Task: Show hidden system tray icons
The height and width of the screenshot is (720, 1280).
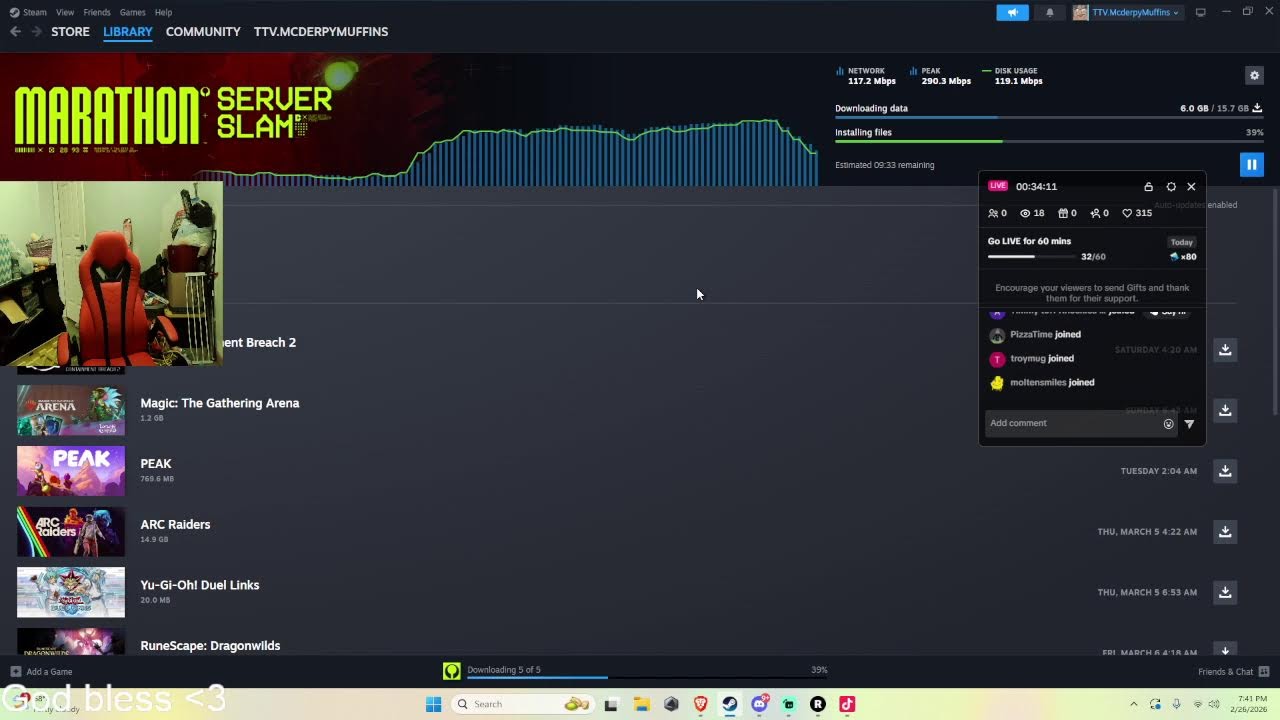Action: pos(1133,704)
